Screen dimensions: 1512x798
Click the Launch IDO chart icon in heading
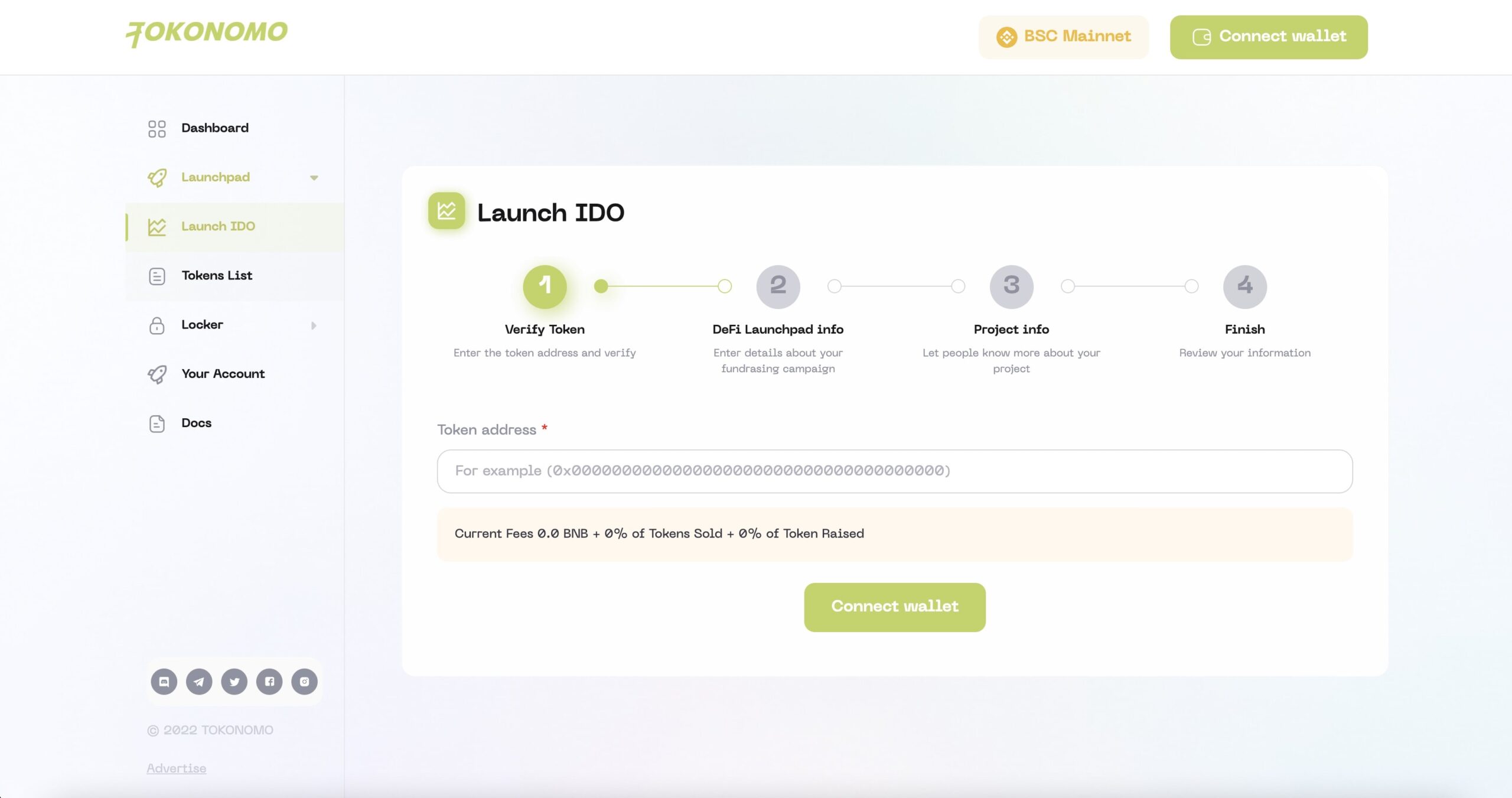click(x=447, y=211)
